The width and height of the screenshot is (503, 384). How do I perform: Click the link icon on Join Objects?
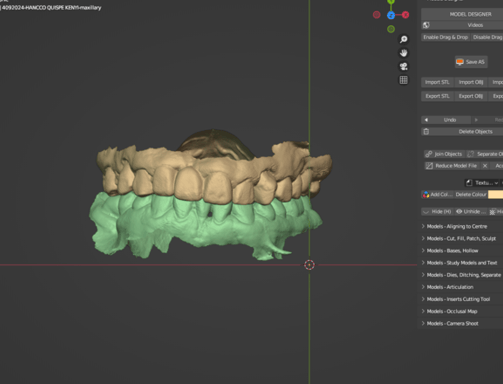click(429, 154)
